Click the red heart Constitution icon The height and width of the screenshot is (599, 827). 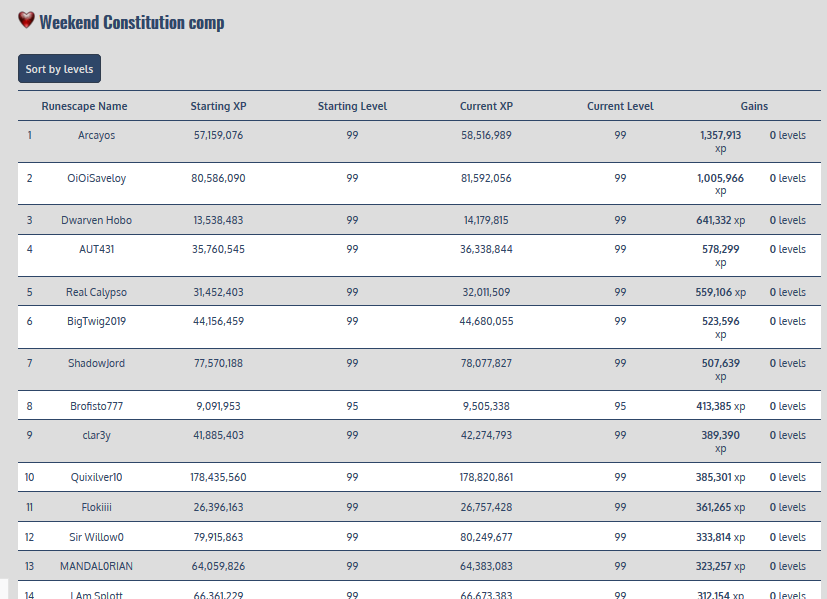click(26, 20)
